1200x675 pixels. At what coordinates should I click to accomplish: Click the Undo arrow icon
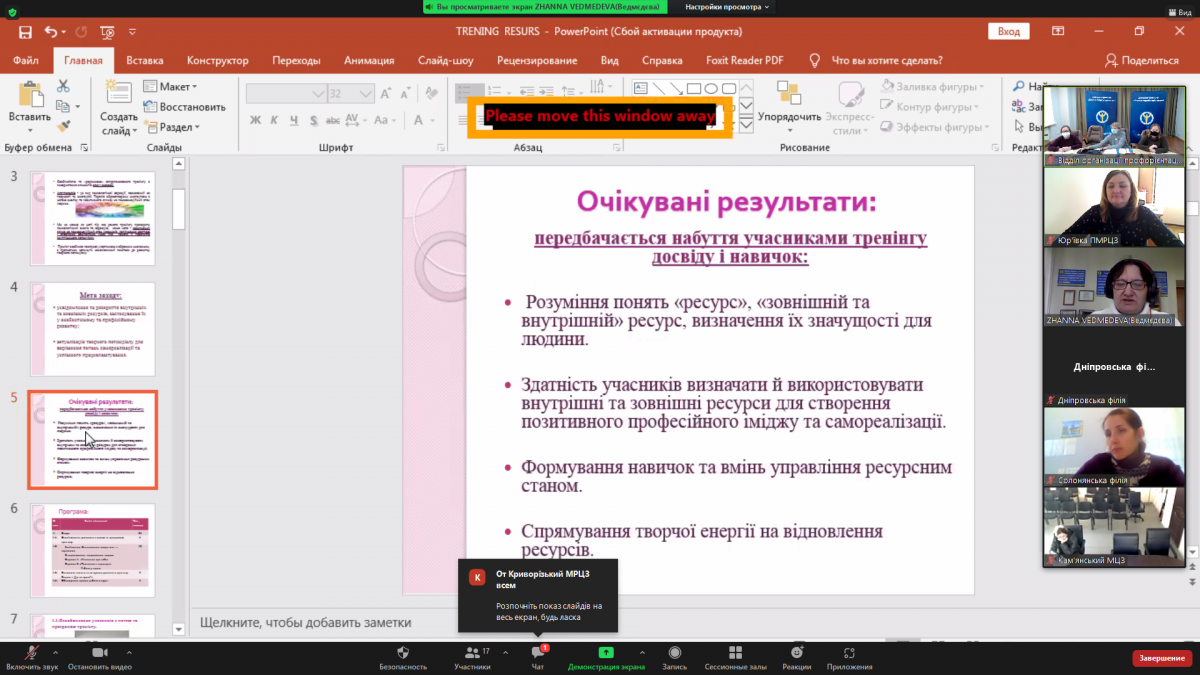tap(50, 32)
